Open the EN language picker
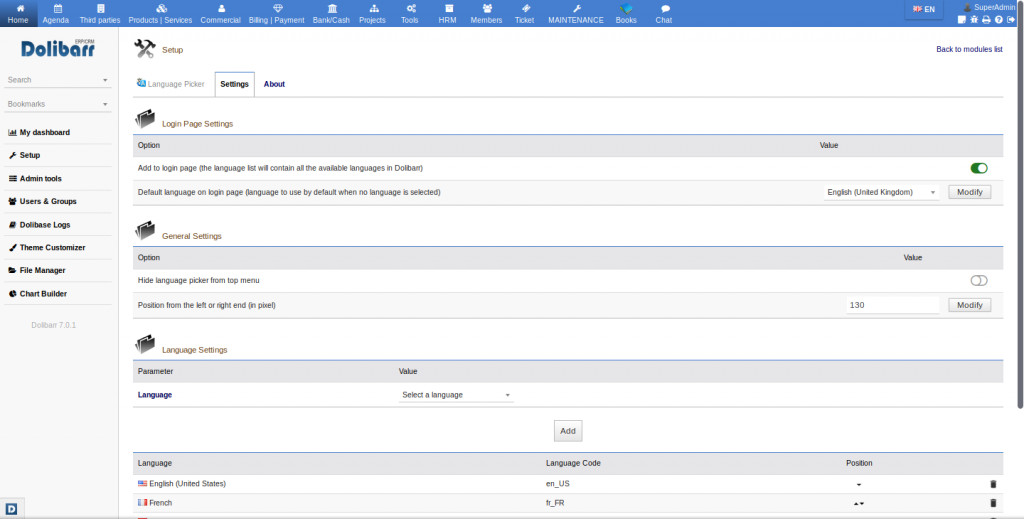The image size is (1024, 519). 924,9
